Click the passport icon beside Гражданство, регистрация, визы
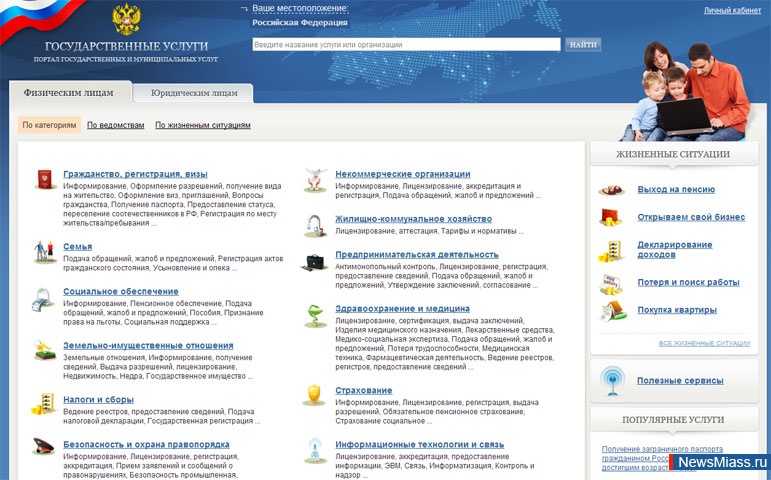Screen dimensions: 771x480 (44, 180)
